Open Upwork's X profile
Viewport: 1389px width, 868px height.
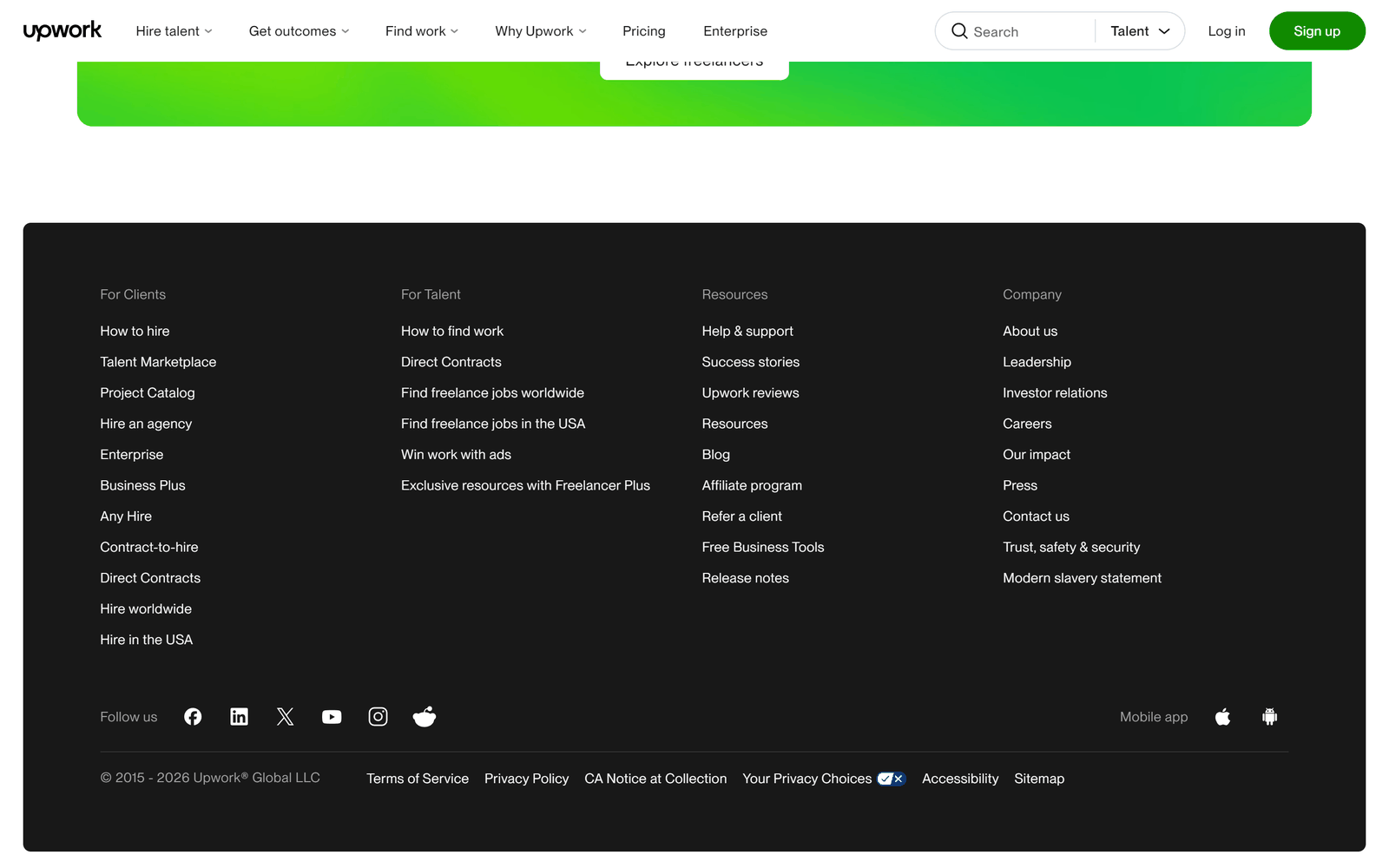point(286,717)
